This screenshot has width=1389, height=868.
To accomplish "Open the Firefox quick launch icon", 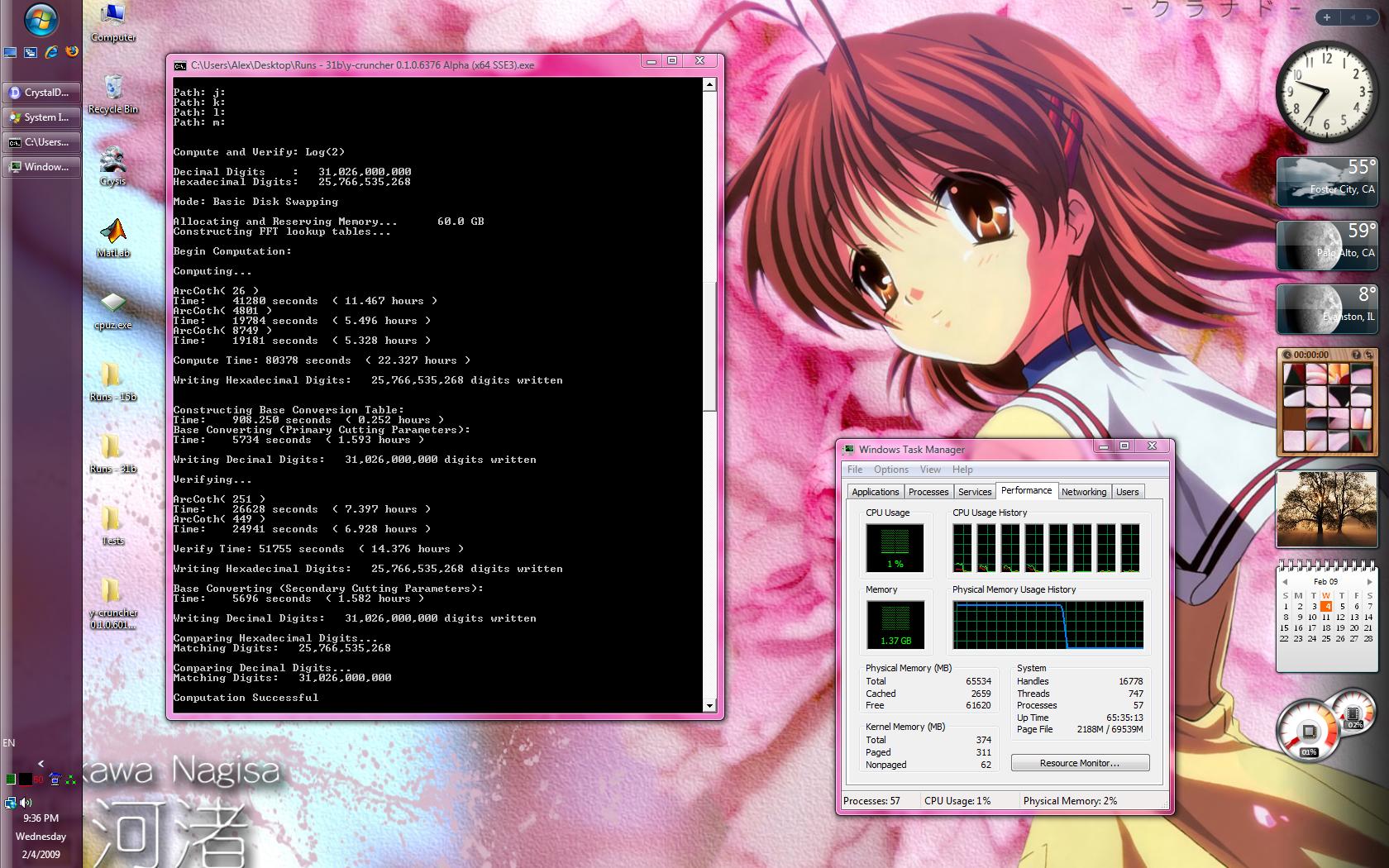I will point(72,51).
